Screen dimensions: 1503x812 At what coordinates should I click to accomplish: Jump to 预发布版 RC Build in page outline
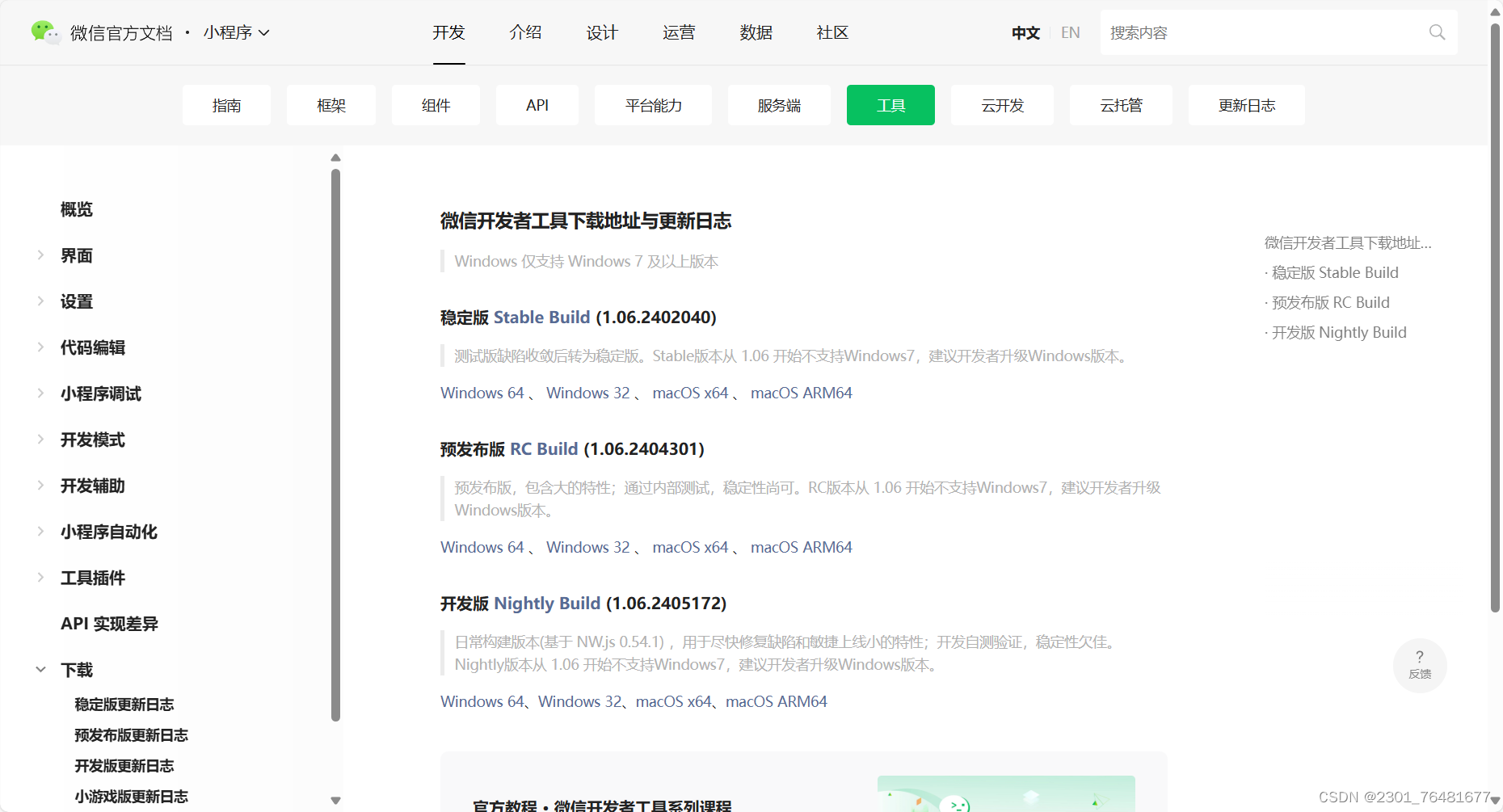point(1331,302)
